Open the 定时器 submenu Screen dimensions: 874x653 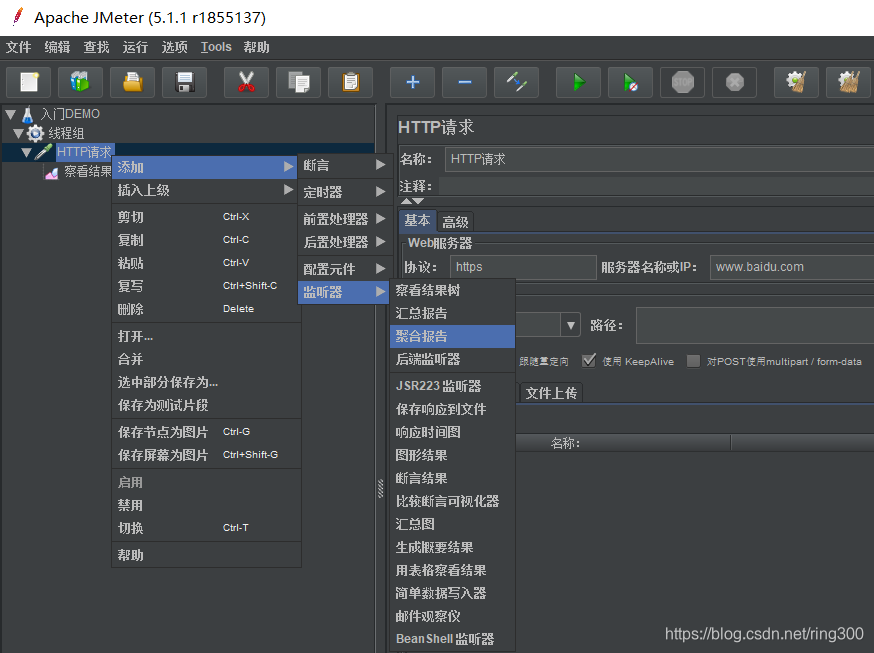coord(344,192)
